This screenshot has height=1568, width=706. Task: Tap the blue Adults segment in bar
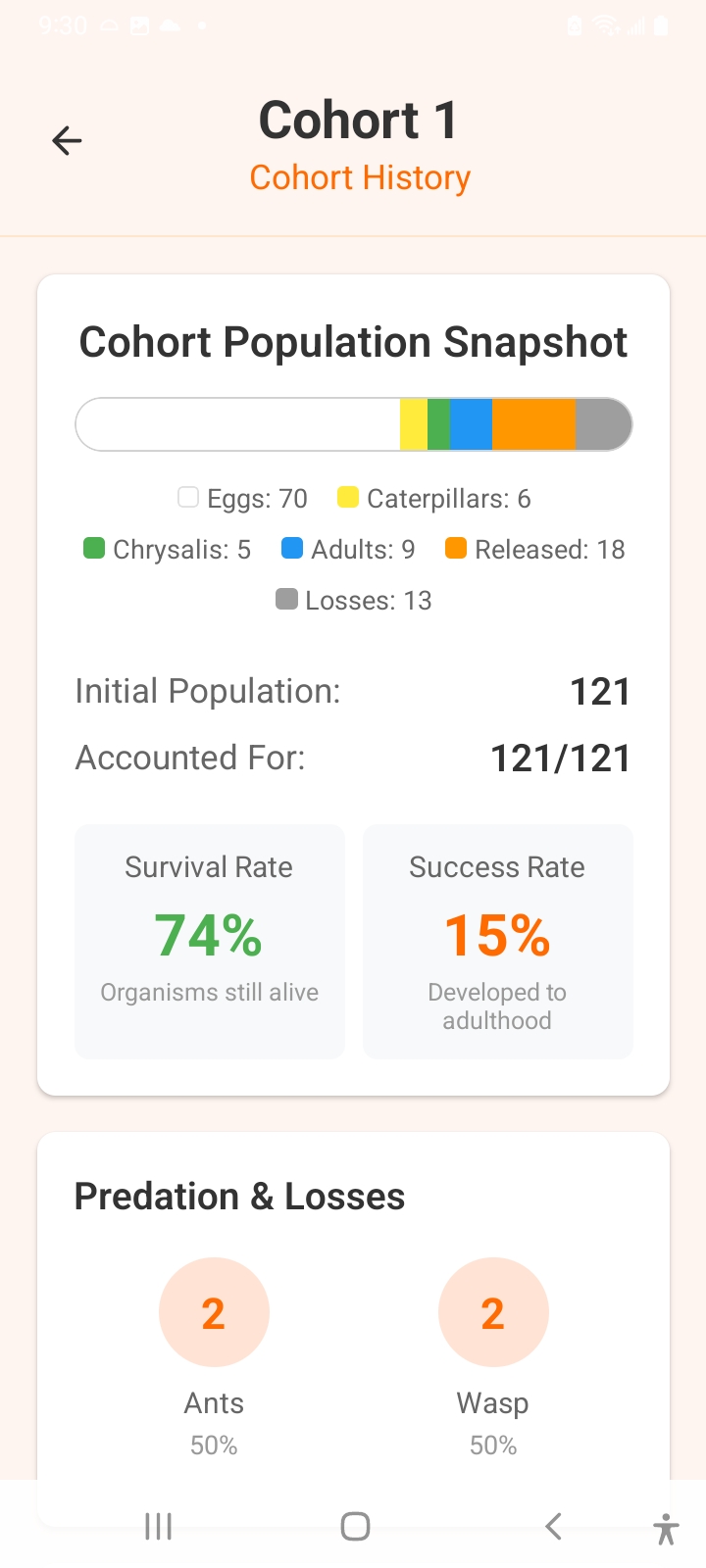[471, 424]
